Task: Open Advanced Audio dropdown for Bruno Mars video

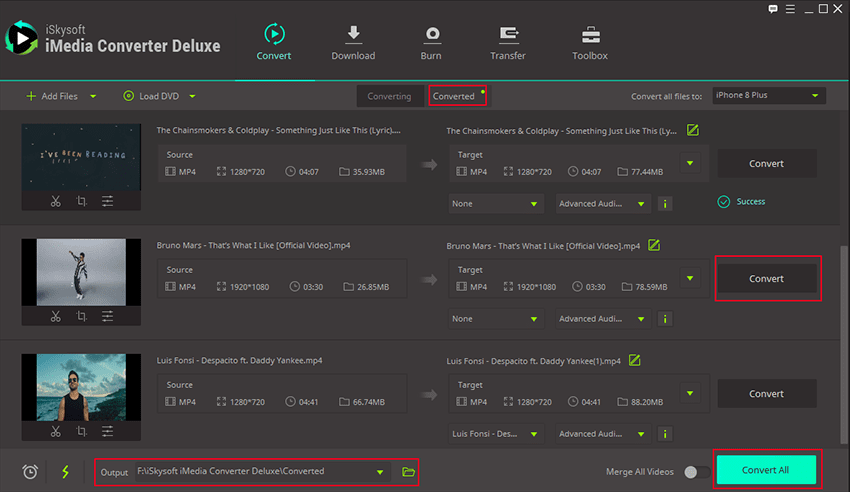Action: (x=602, y=319)
